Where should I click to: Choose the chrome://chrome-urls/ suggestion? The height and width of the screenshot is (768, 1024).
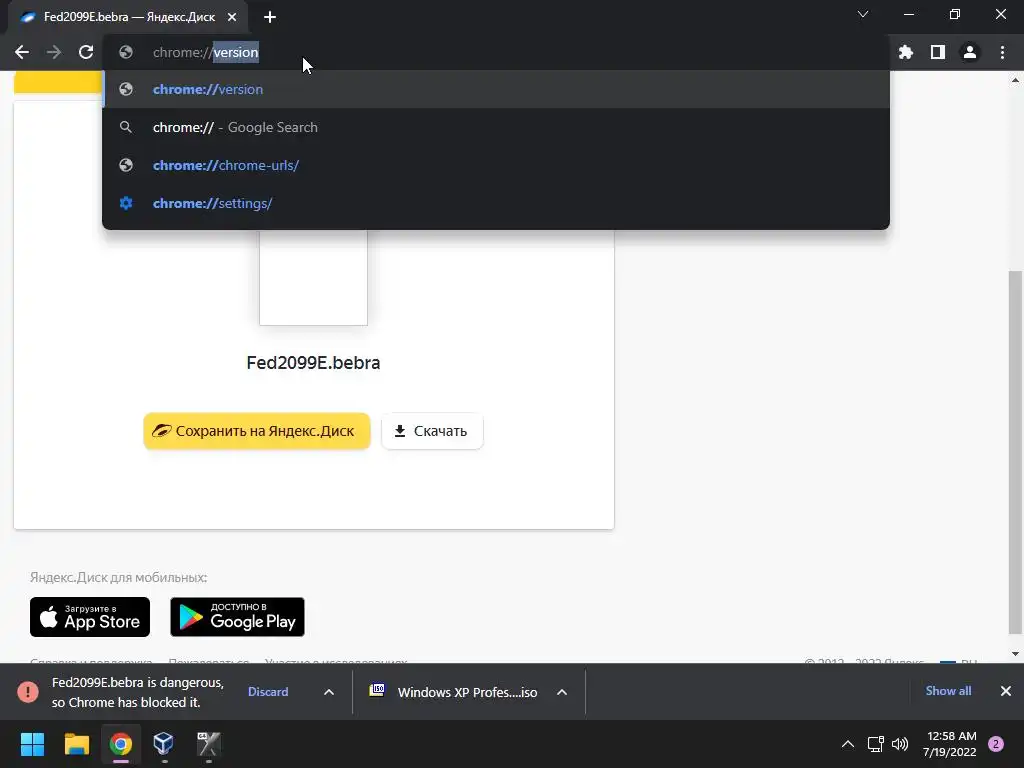click(x=496, y=165)
